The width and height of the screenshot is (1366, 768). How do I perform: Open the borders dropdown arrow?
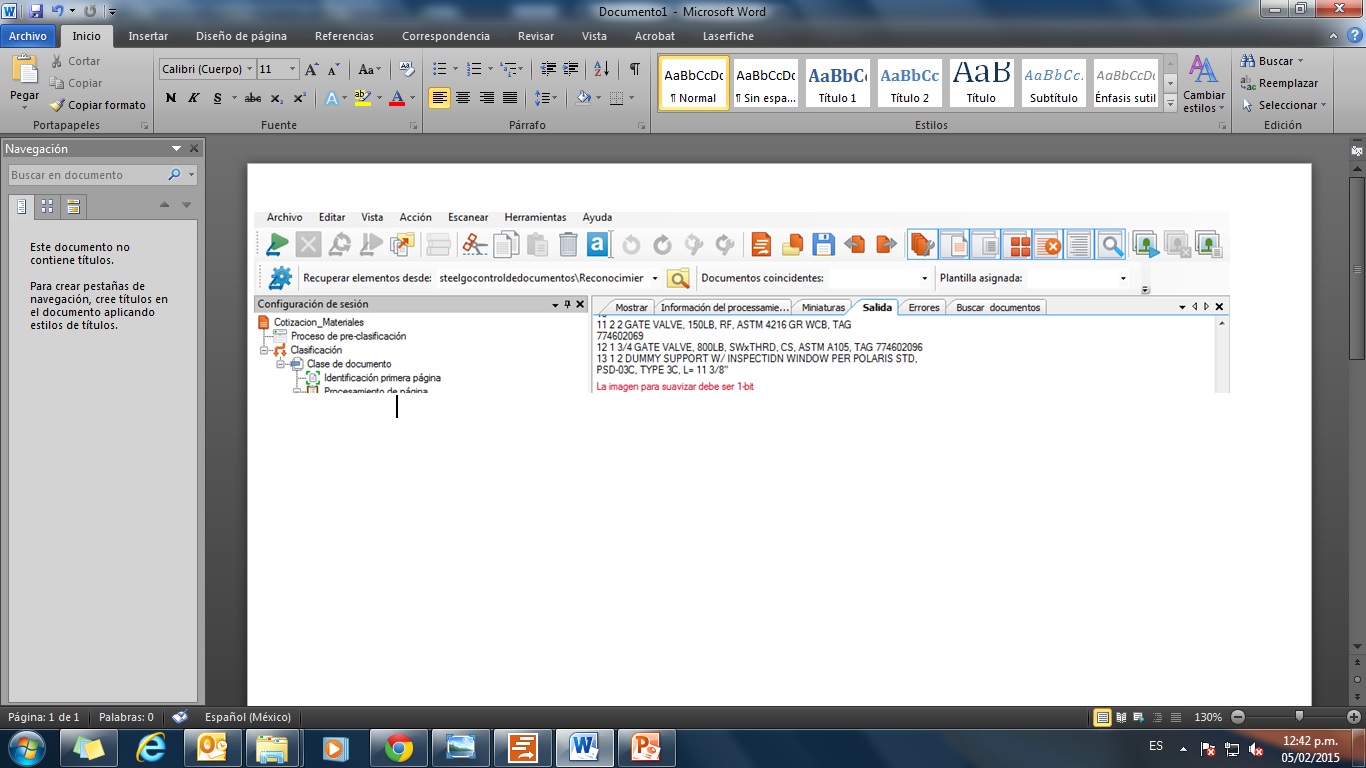click(x=631, y=98)
